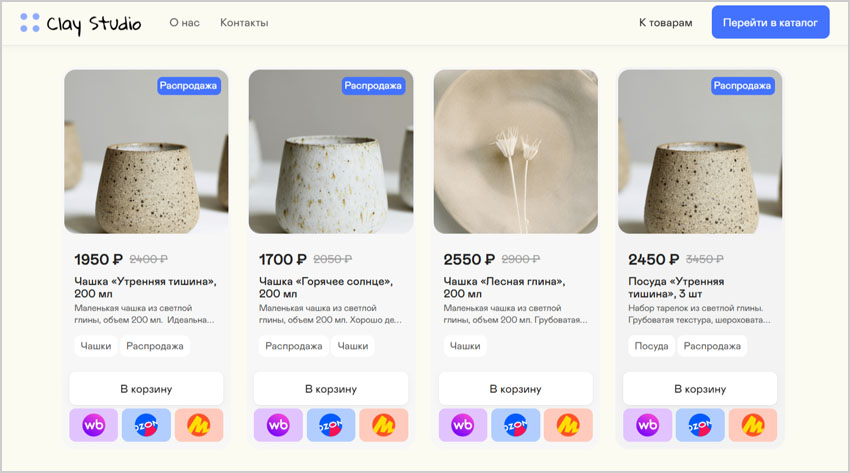
Task: Add the 1700 ₽ «Горячее солнце» cup to cart
Action: [x=330, y=388]
